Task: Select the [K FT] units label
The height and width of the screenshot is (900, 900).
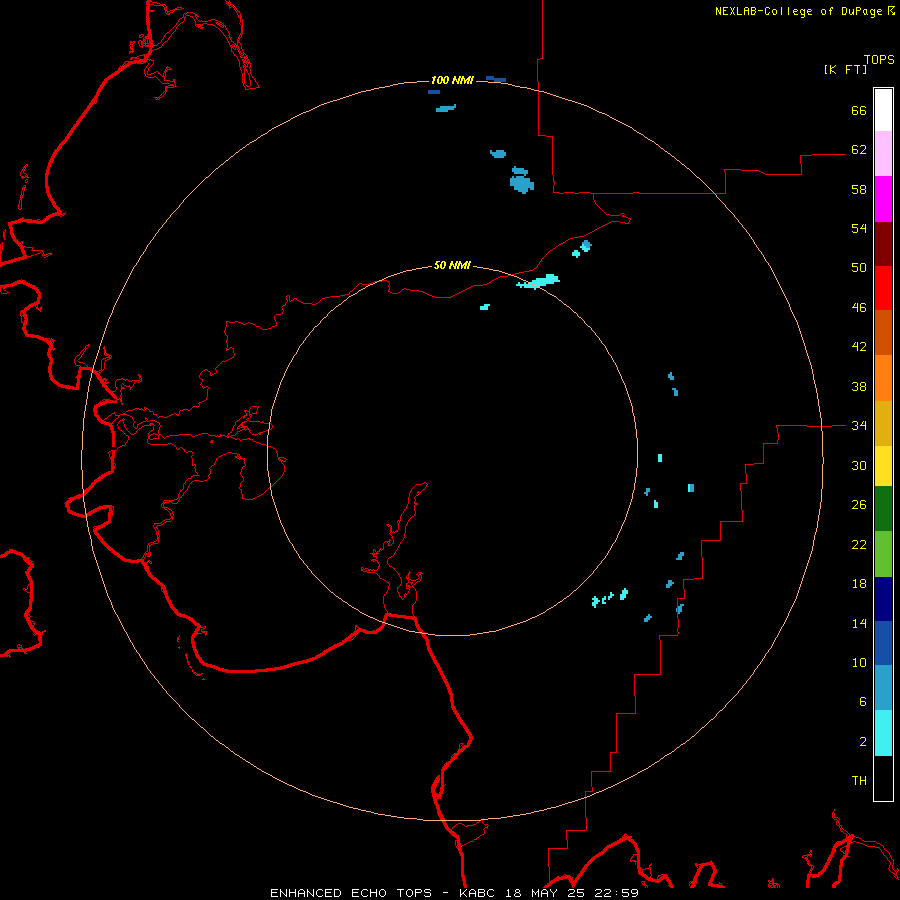Action: (x=845, y=69)
